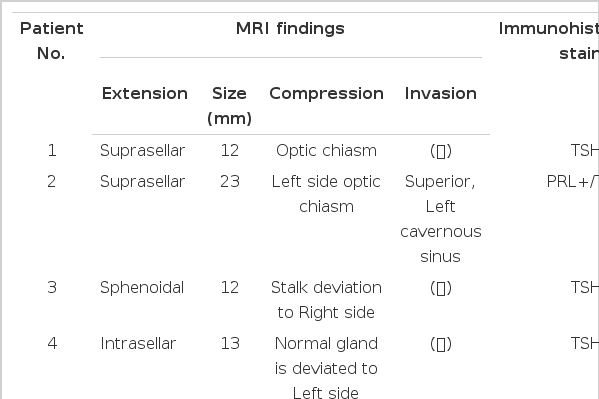
Task: Select the MRI findings header
Action: click(290, 29)
